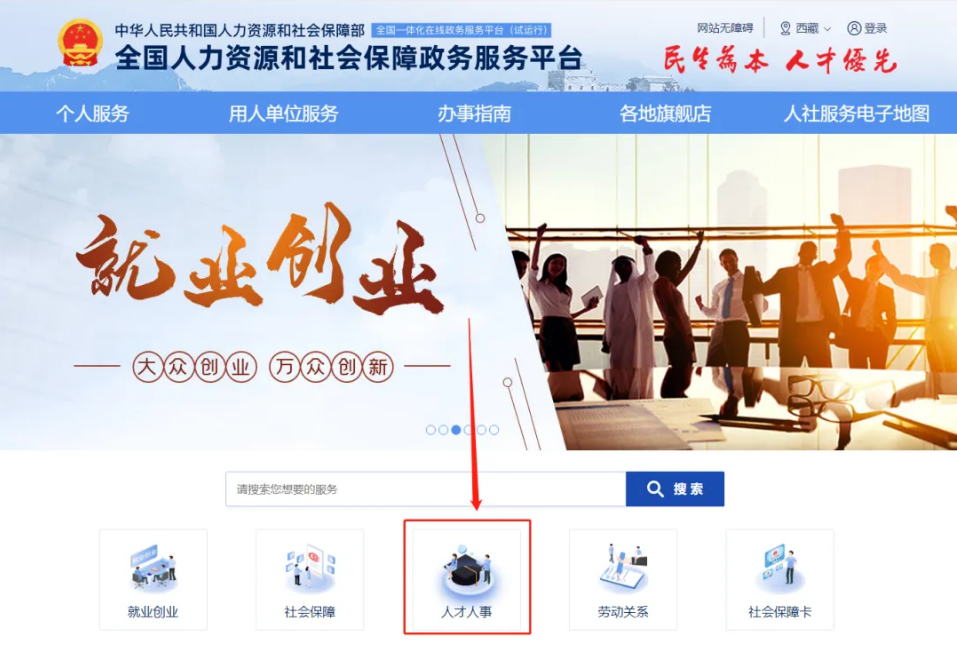The width and height of the screenshot is (957, 653).
Task: Open the highlighted 人才人事 service icon
Action: coord(467,579)
